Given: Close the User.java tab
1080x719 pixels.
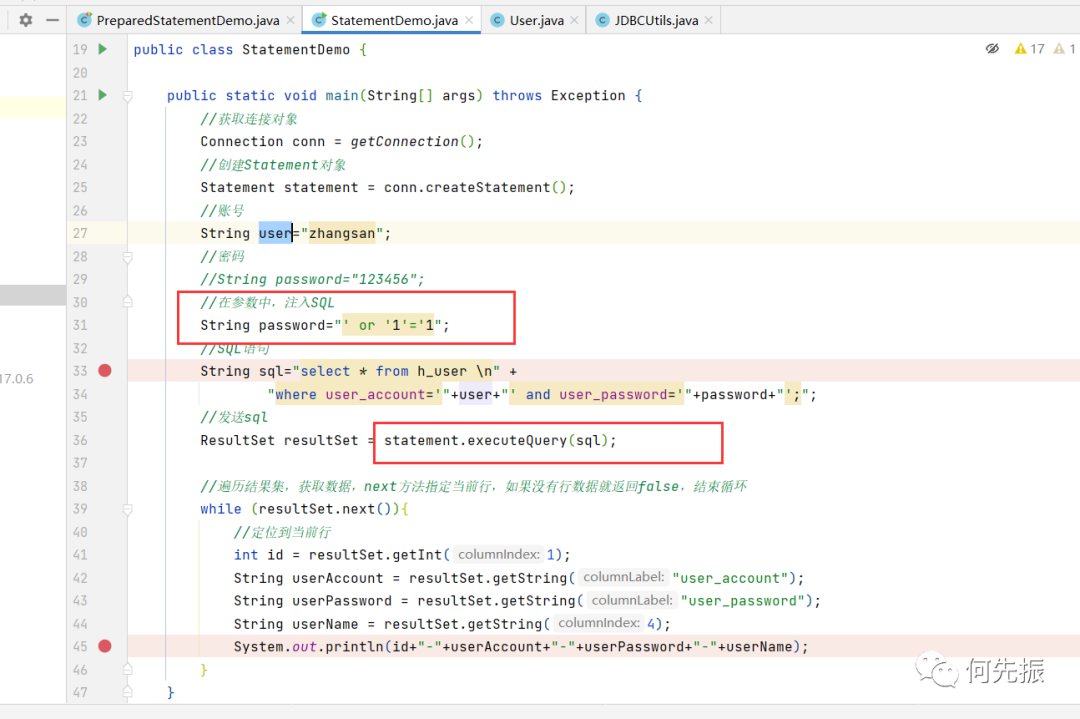Looking at the screenshot, I should 574,20.
